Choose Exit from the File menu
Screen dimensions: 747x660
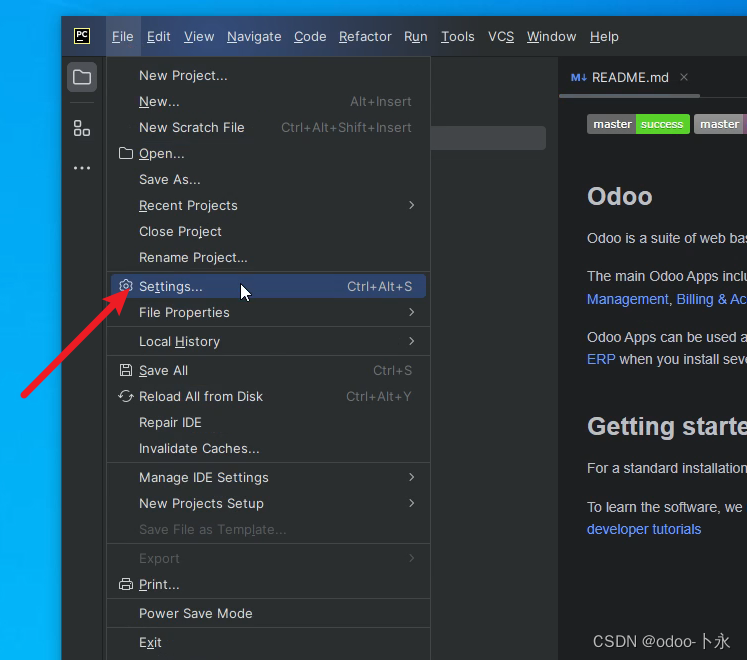268,642
